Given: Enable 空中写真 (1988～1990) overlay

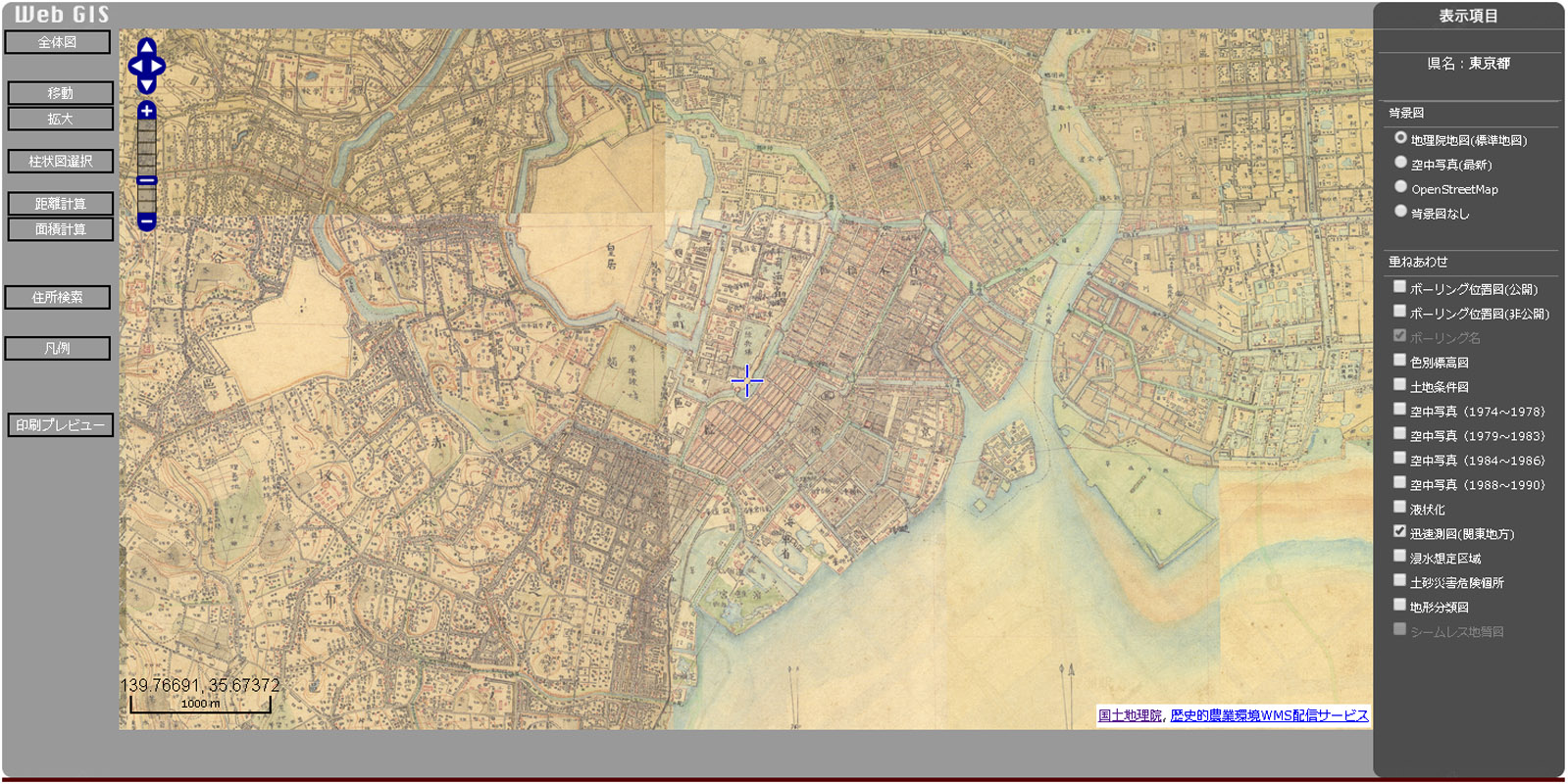Looking at the screenshot, I should click(1400, 483).
